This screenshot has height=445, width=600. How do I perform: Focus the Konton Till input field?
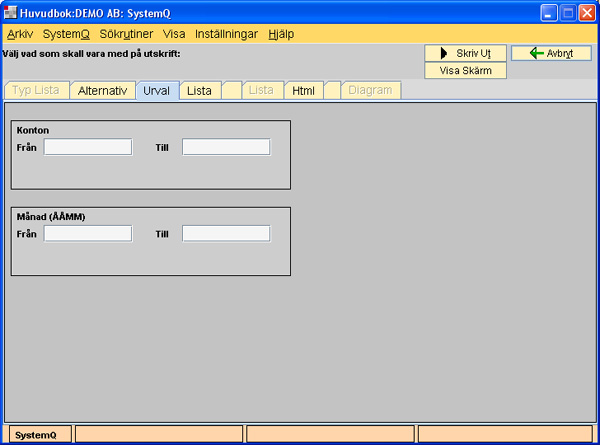[226, 147]
